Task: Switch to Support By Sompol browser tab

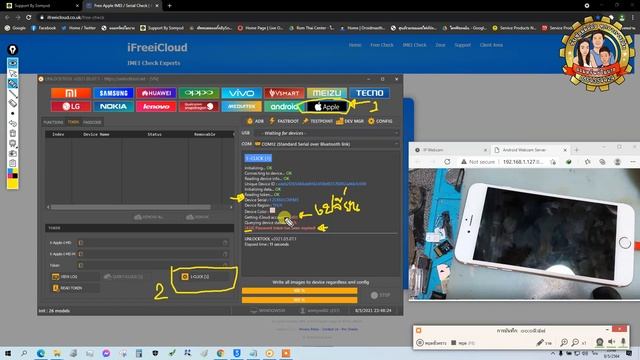Action: (42, 6)
